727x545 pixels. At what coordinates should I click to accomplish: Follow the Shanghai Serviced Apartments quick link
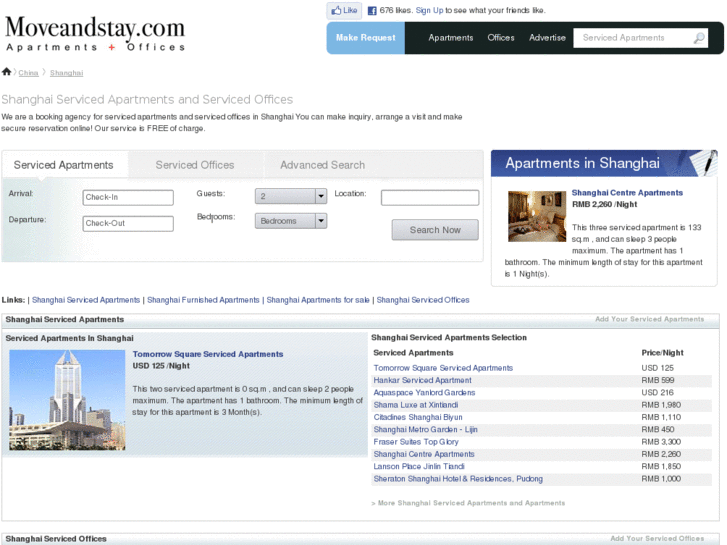coord(86,300)
